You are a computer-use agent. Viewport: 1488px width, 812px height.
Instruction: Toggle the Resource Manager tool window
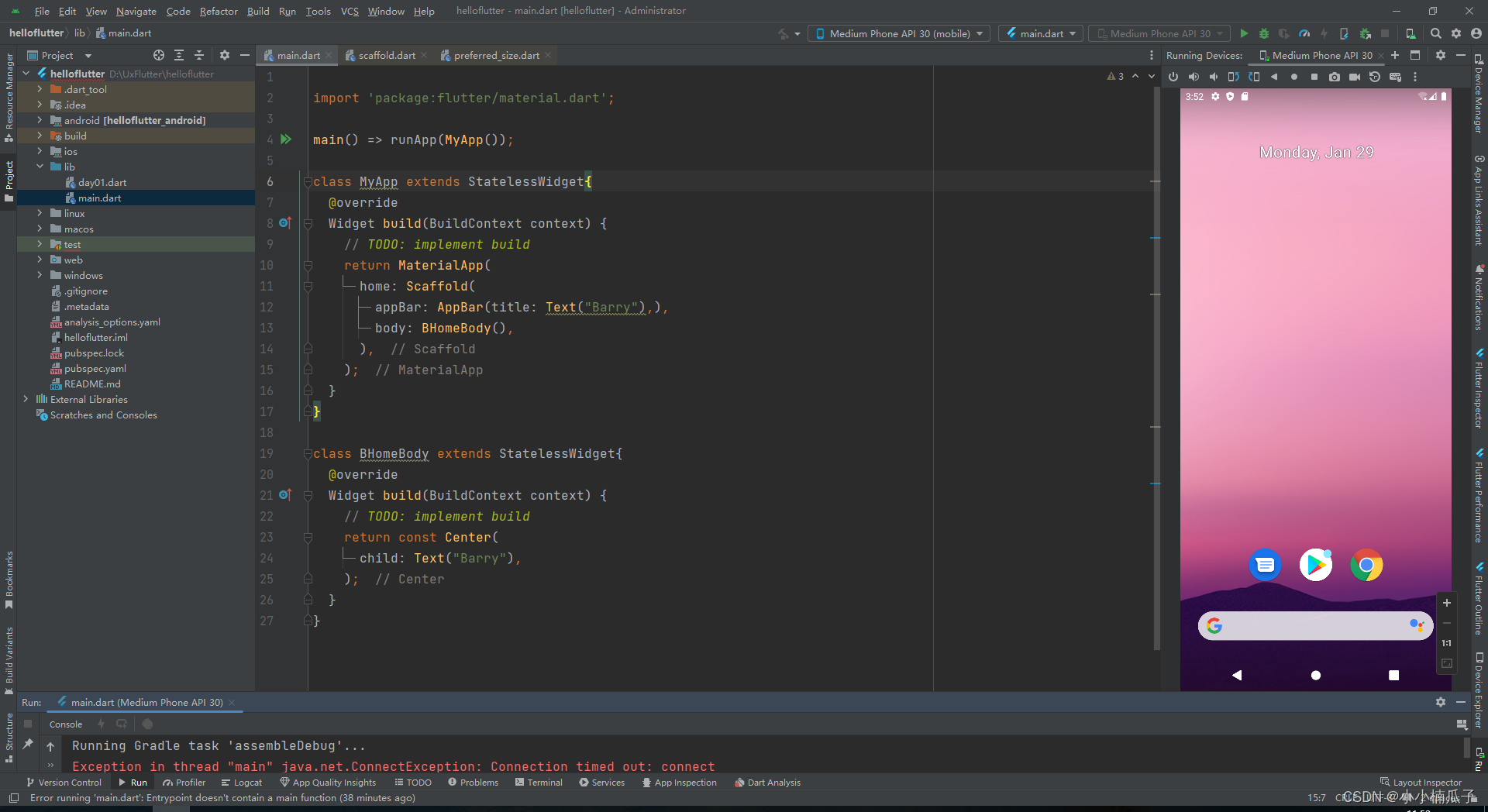click(x=9, y=97)
